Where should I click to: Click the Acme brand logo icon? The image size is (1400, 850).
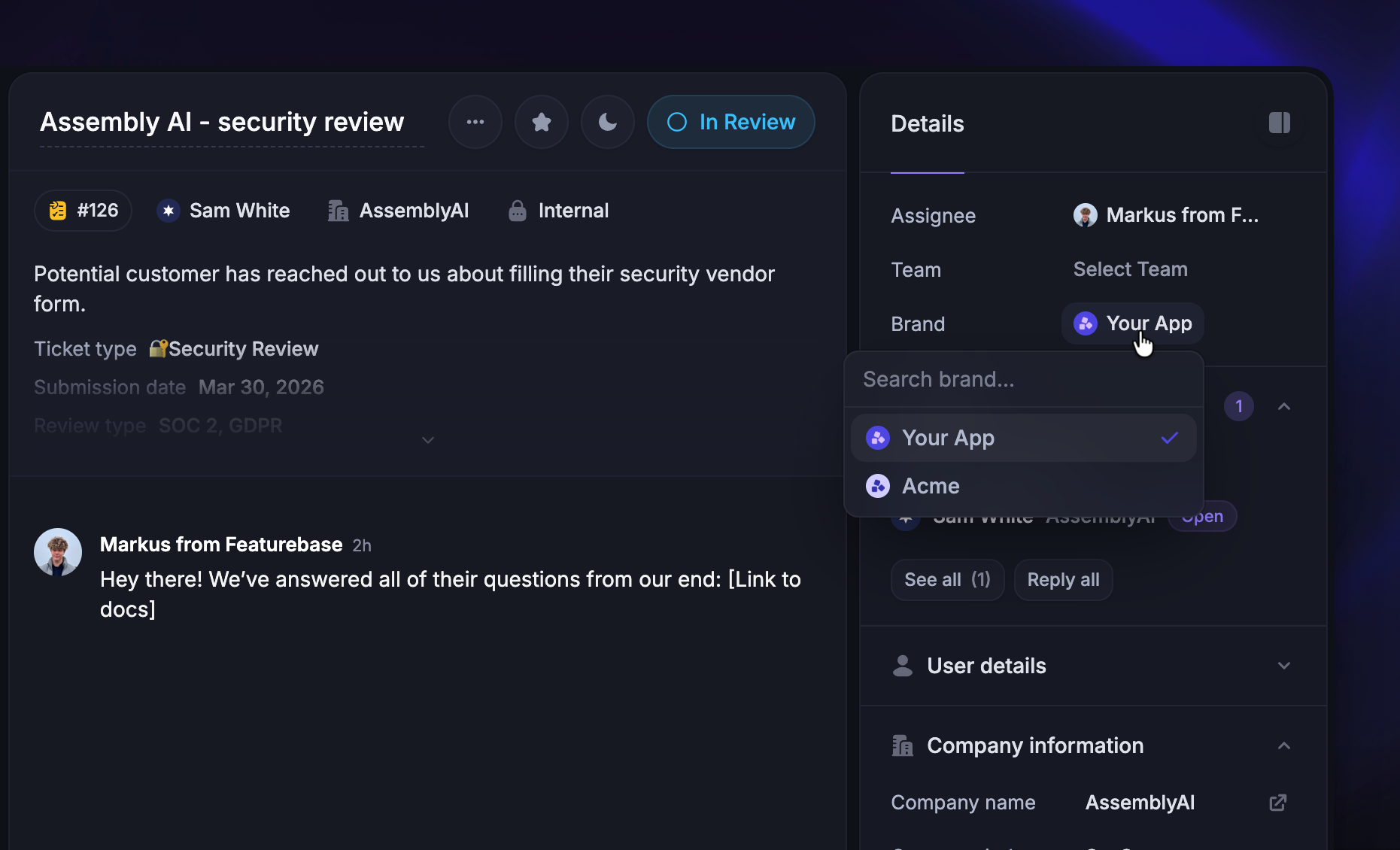[x=878, y=486]
